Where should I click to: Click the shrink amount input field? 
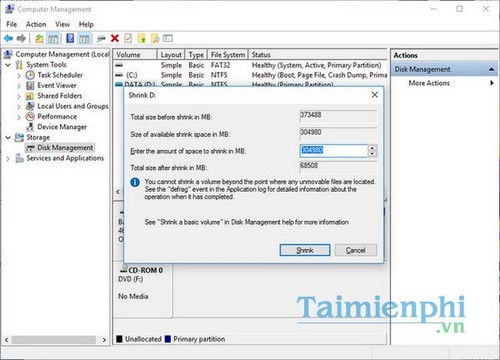pyautogui.click(x=334, y=150)
